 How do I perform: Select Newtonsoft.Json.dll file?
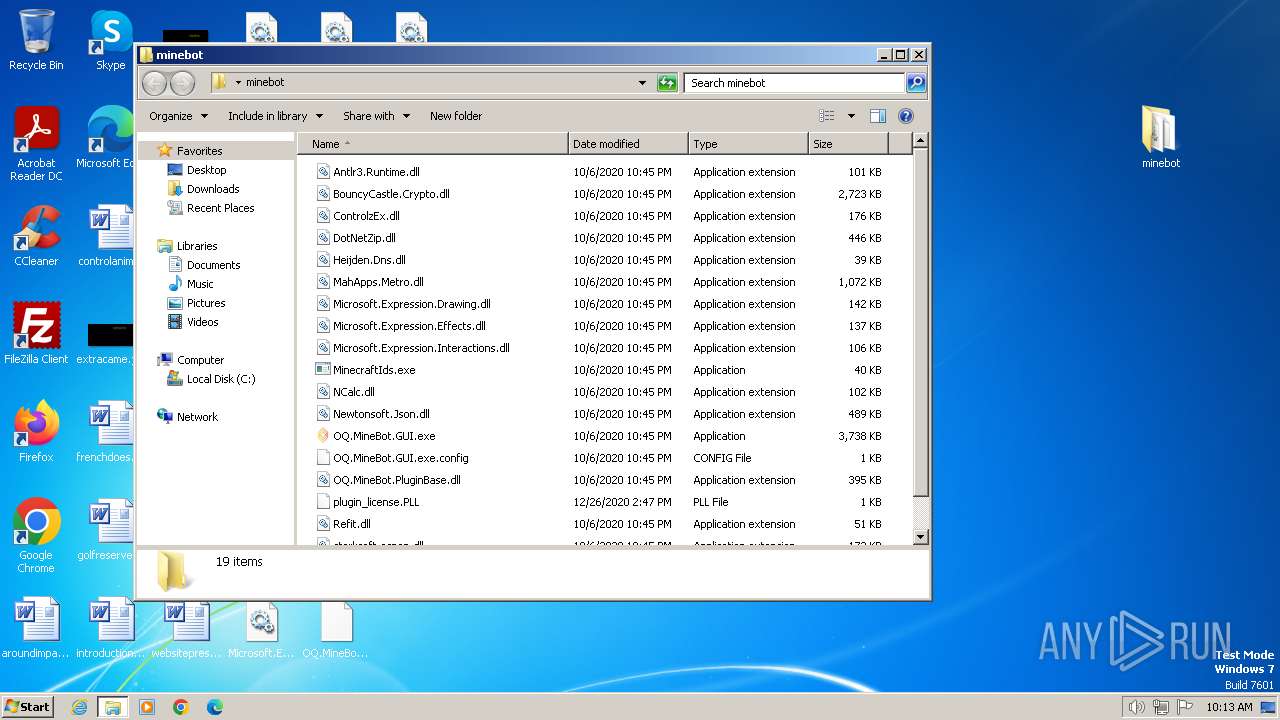(381, 414)
